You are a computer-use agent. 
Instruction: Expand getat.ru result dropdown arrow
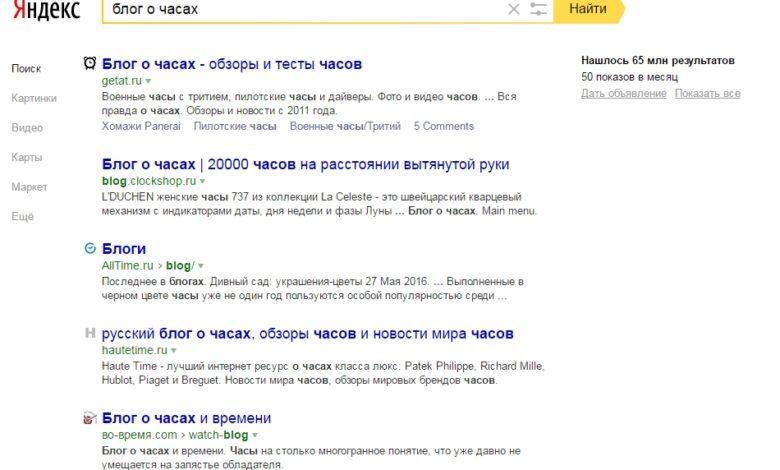point(148,81)
